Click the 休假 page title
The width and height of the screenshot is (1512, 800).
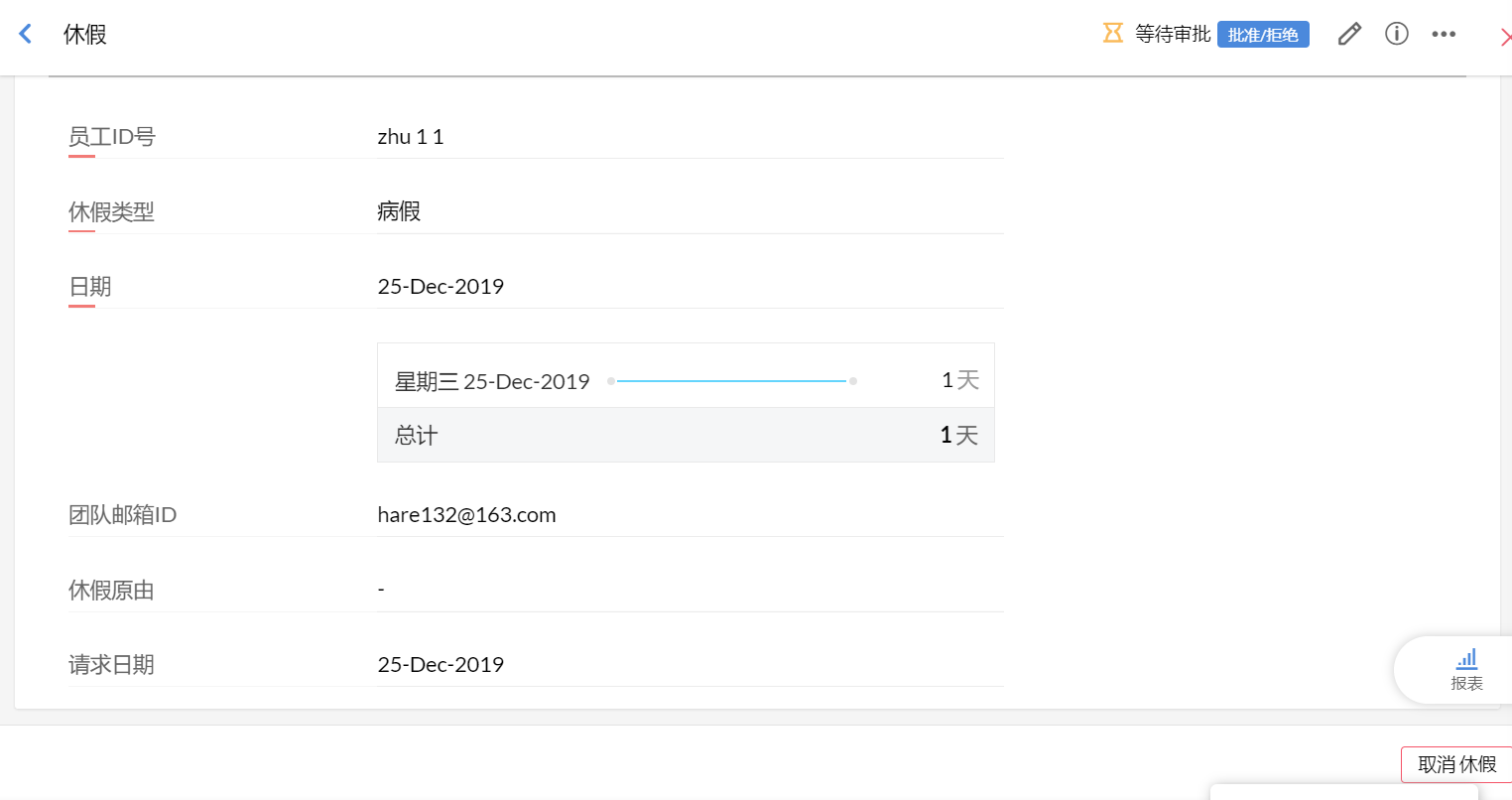pyautogui.click(x=85, y=35)
